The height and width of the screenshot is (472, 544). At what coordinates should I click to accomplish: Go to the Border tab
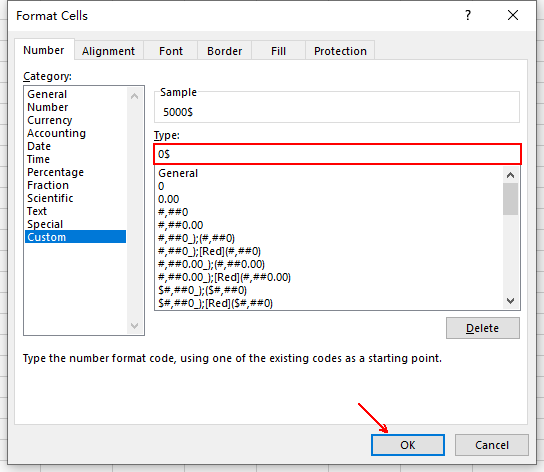point(224,51)
